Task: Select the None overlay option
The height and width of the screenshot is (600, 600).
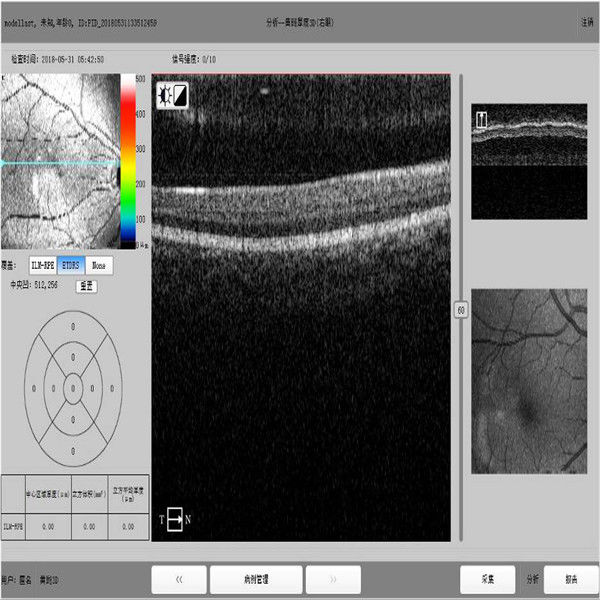Action: (x=99, y=265)
